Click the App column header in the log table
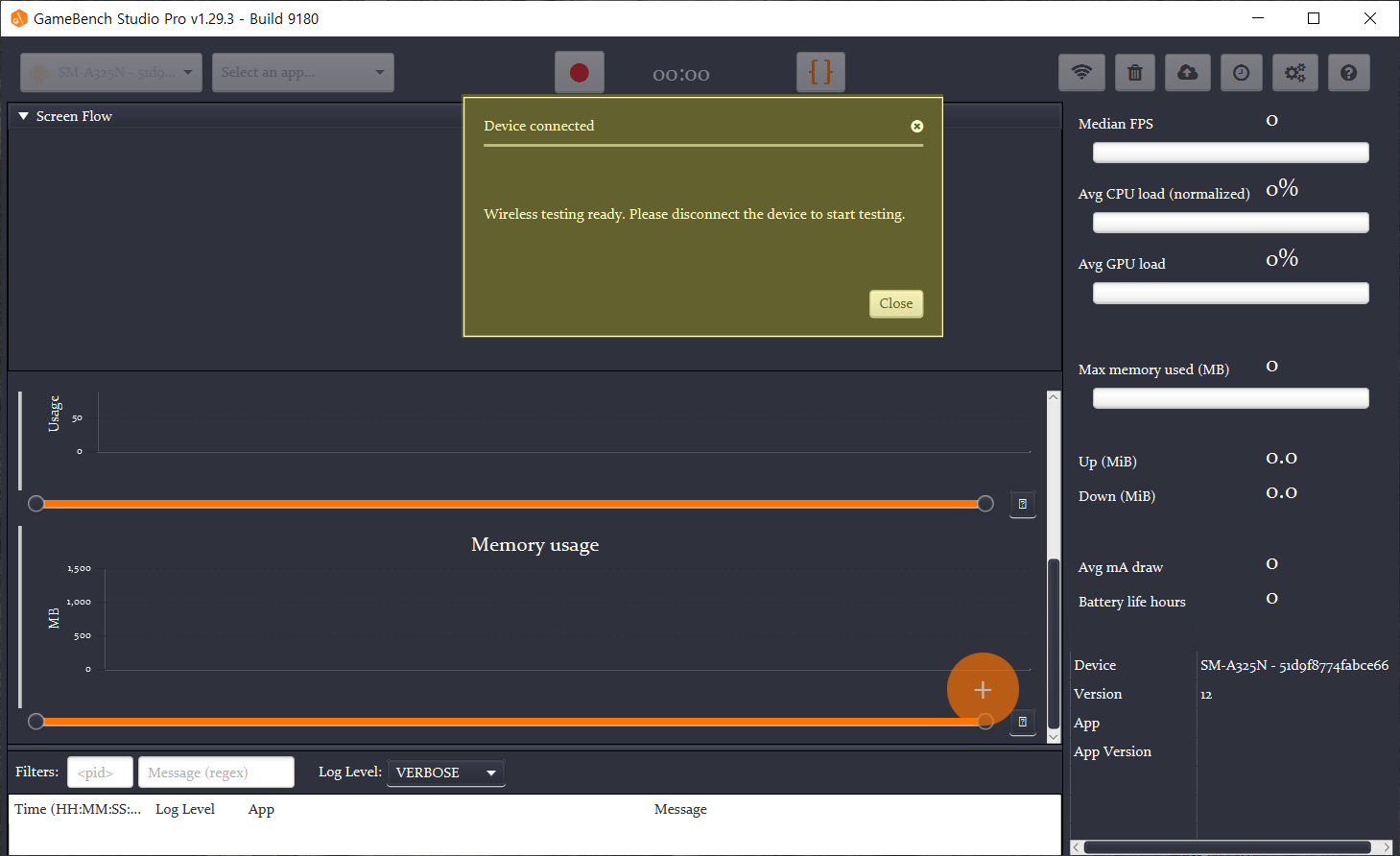 pyautogui.click(x=261, y=809)
